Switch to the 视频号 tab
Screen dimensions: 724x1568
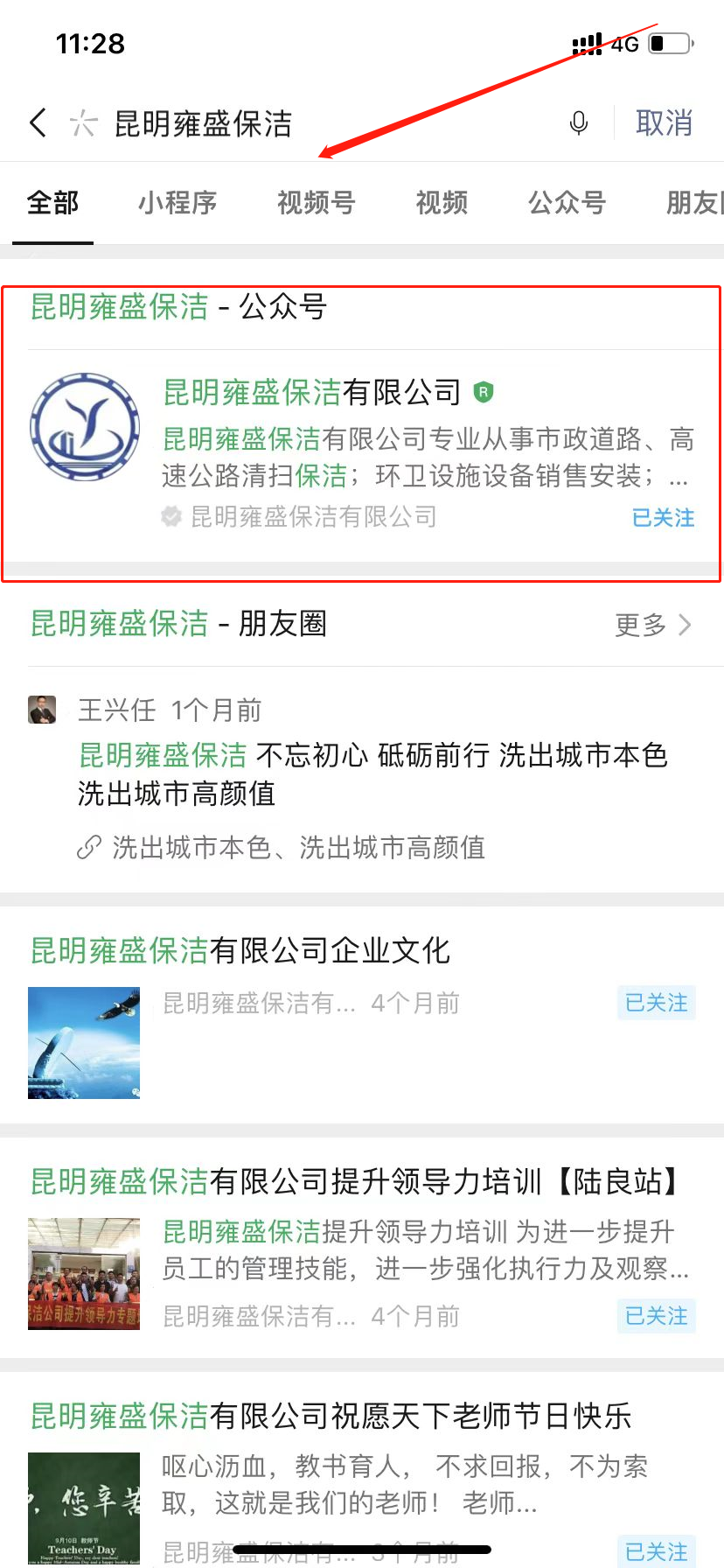tap(316, 202)
